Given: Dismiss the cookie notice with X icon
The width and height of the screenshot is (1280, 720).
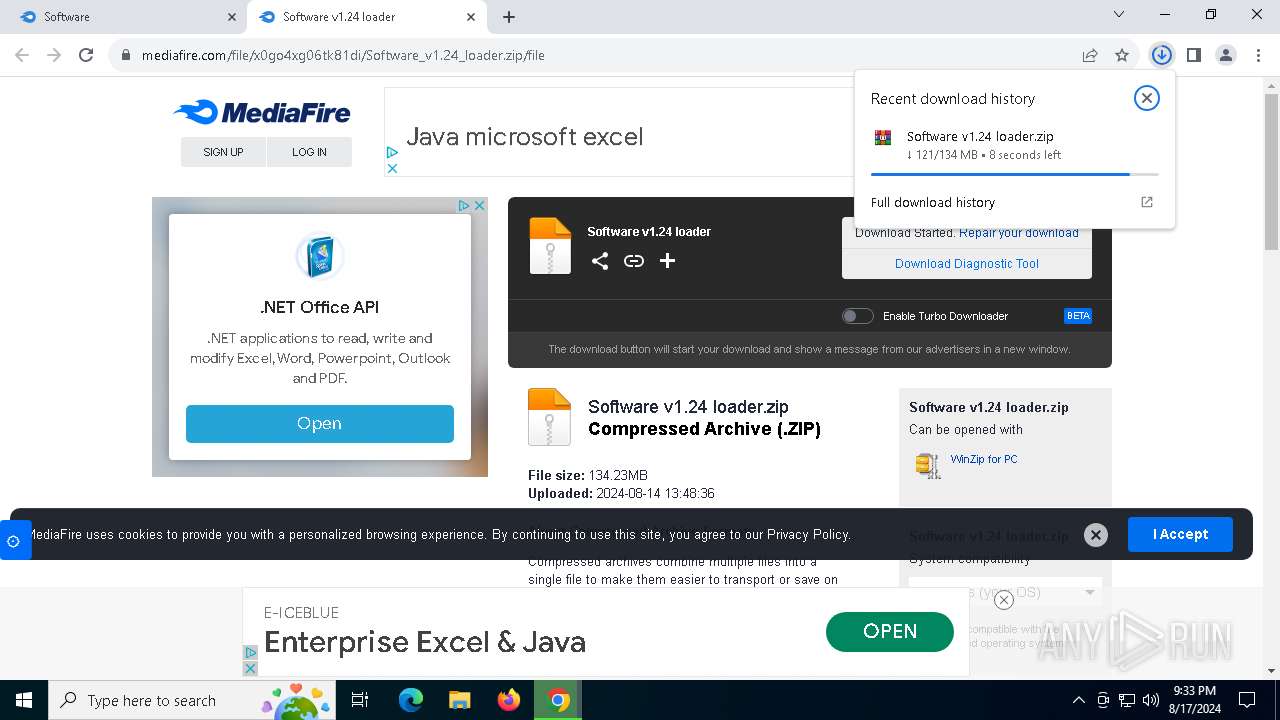Looking at the screenshot, I should pyautogui.click(x=1096, y=535).
